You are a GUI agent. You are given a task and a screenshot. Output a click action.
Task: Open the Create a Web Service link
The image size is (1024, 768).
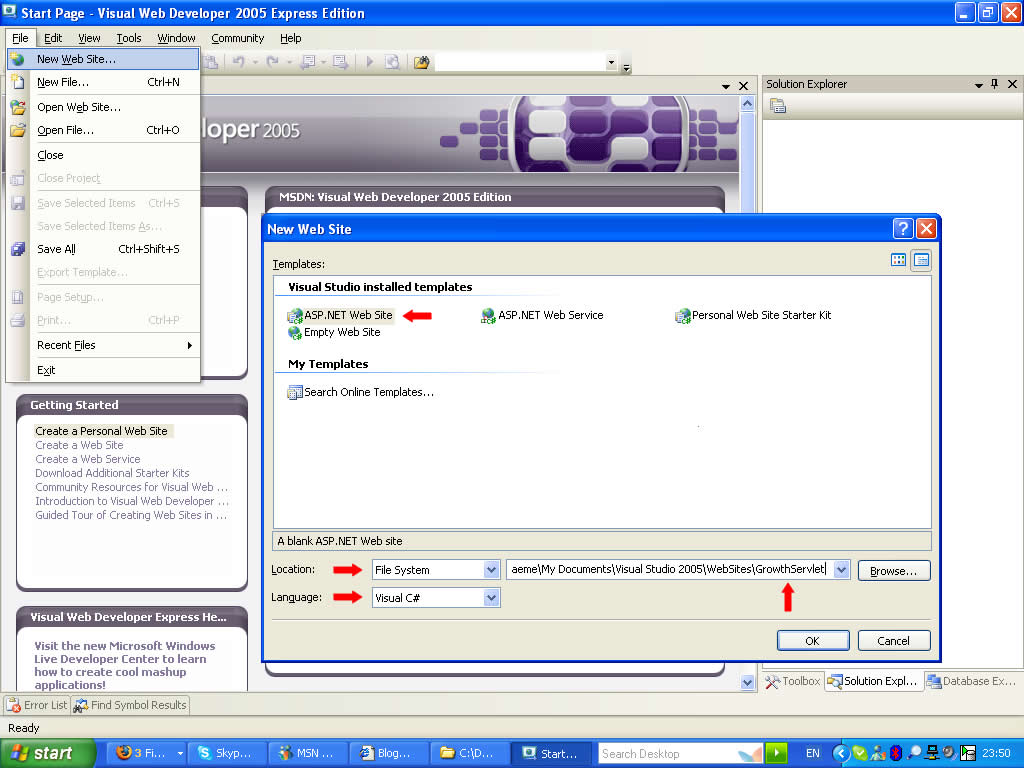88,459
